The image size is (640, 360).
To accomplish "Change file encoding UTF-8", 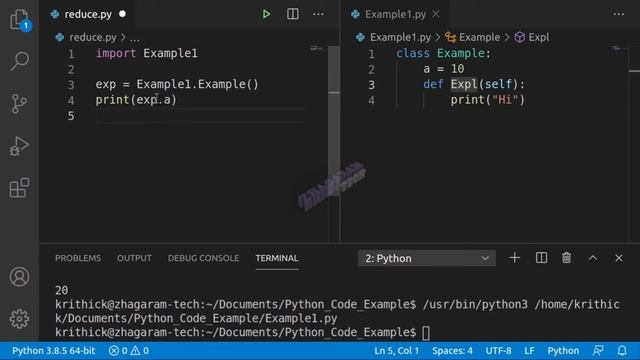I will point(498,351).
